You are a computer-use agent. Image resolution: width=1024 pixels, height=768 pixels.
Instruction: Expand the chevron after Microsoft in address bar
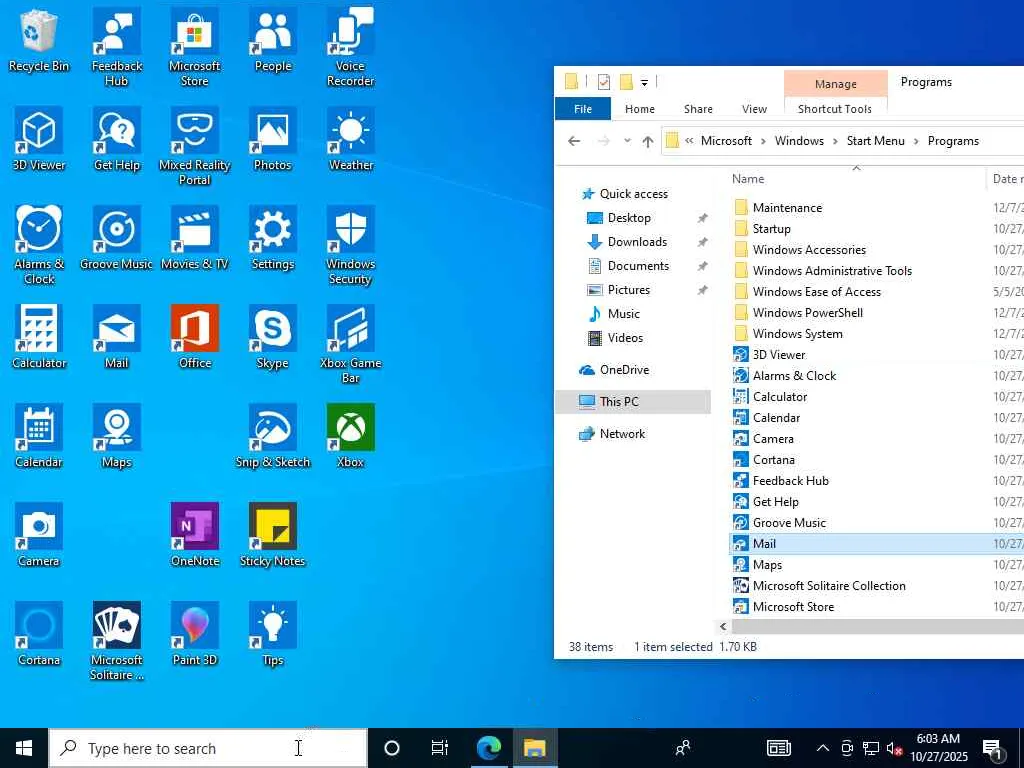(763, 141)
